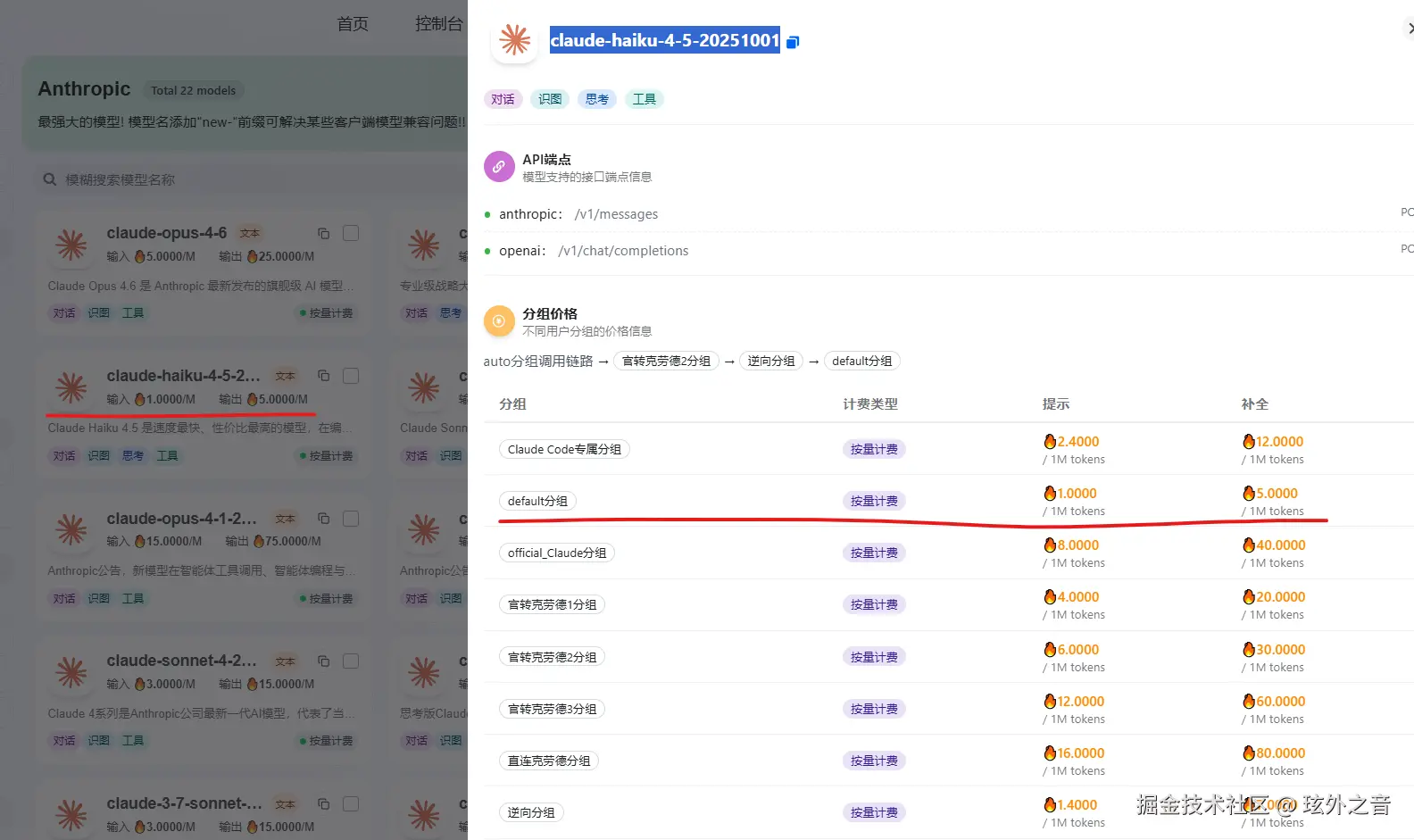1414x840 pixels.
Task: Click the Total 22 models badge
Action: point(193,90)
